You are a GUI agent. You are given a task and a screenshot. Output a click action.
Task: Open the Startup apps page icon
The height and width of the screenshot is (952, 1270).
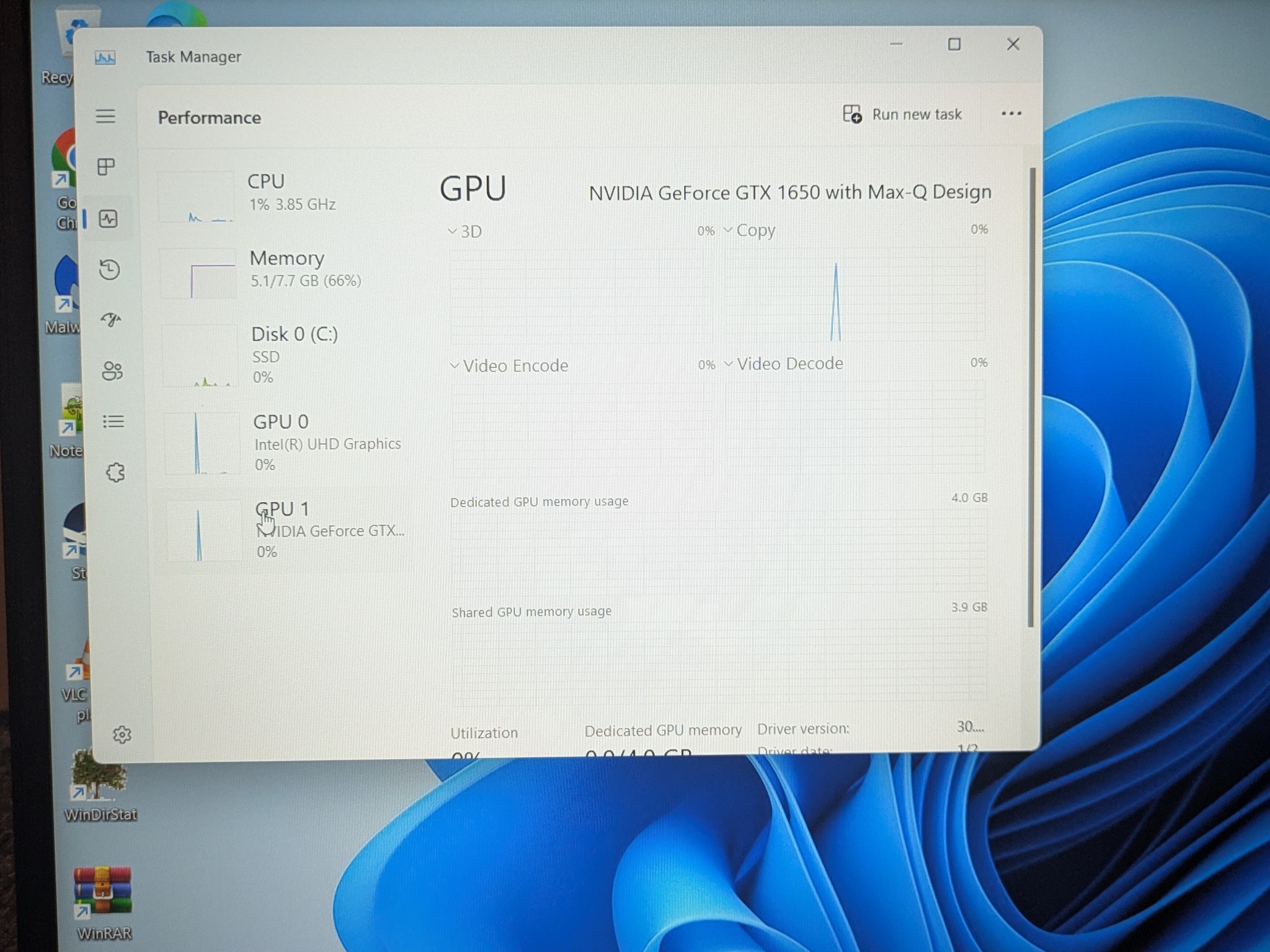(111, 319)
